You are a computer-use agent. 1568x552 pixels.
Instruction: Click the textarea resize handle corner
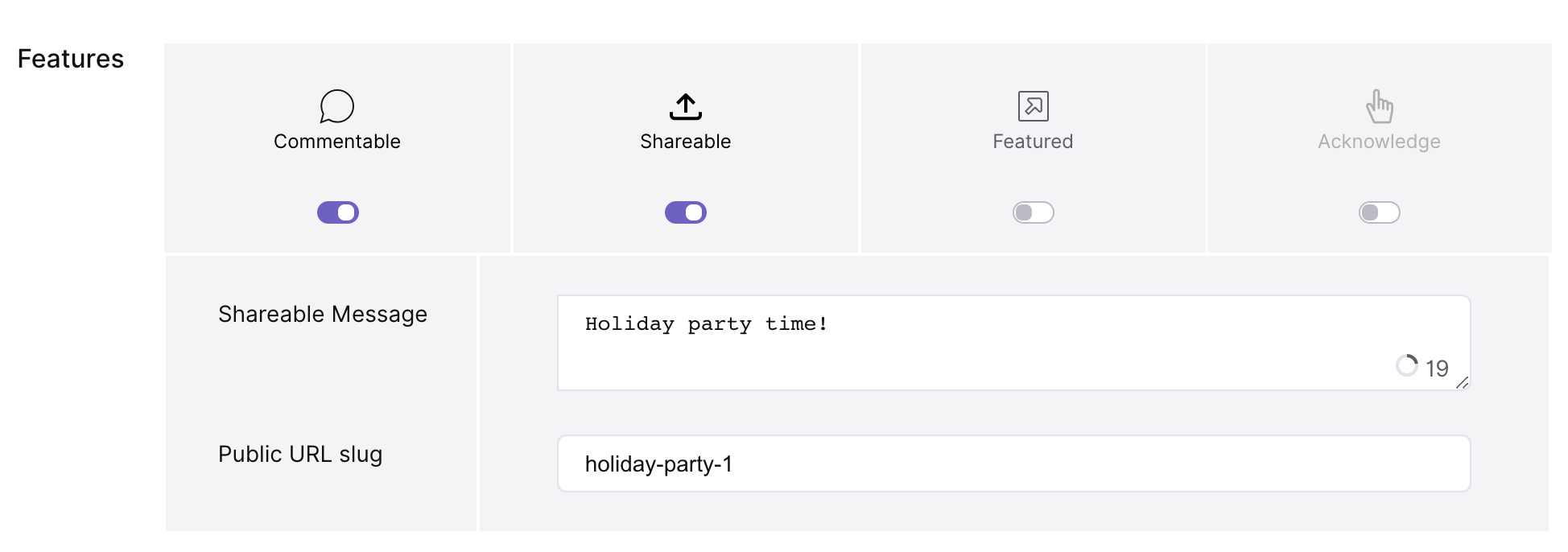(1463, 383)
